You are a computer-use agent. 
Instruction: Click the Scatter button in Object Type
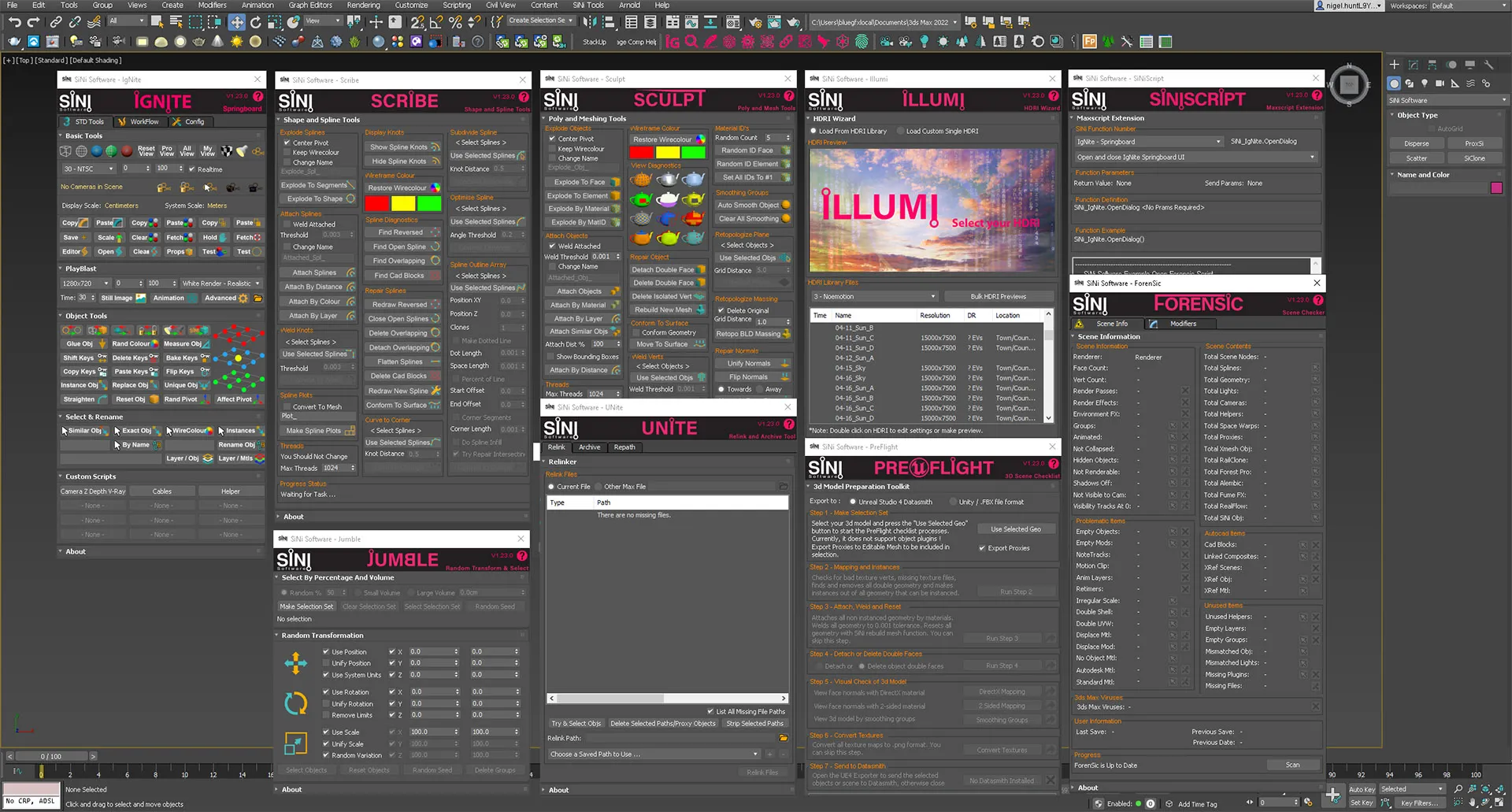[1416, 158]
